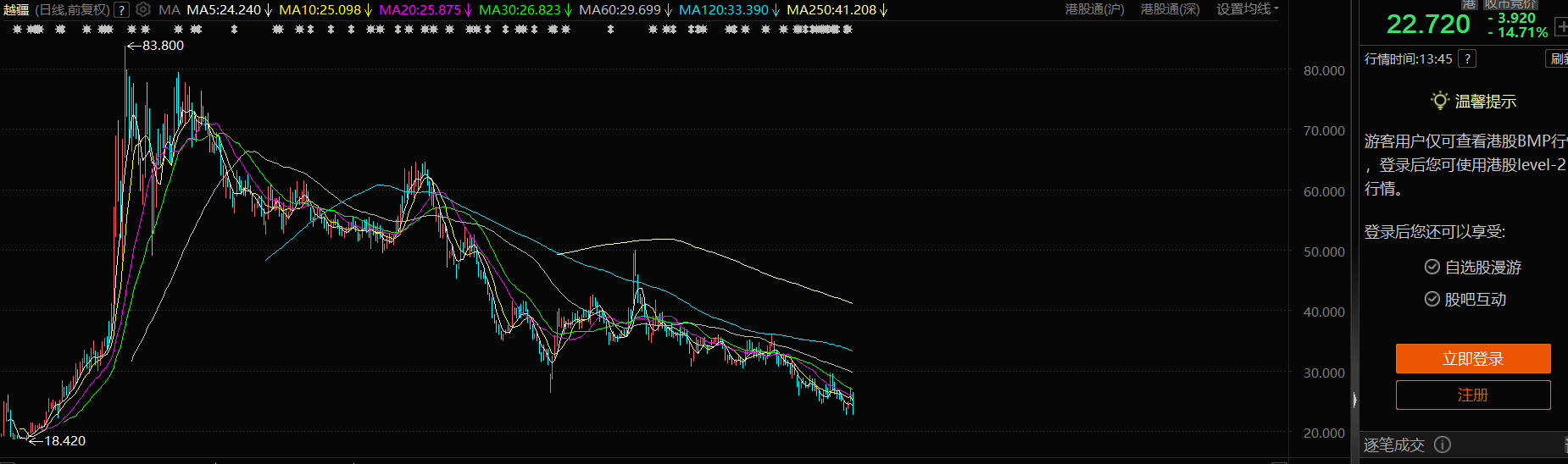Image resolution: width=1568 pixels, height=464 pixels.
Task: Click the MA indicator name label
Action: coord(170,10)
